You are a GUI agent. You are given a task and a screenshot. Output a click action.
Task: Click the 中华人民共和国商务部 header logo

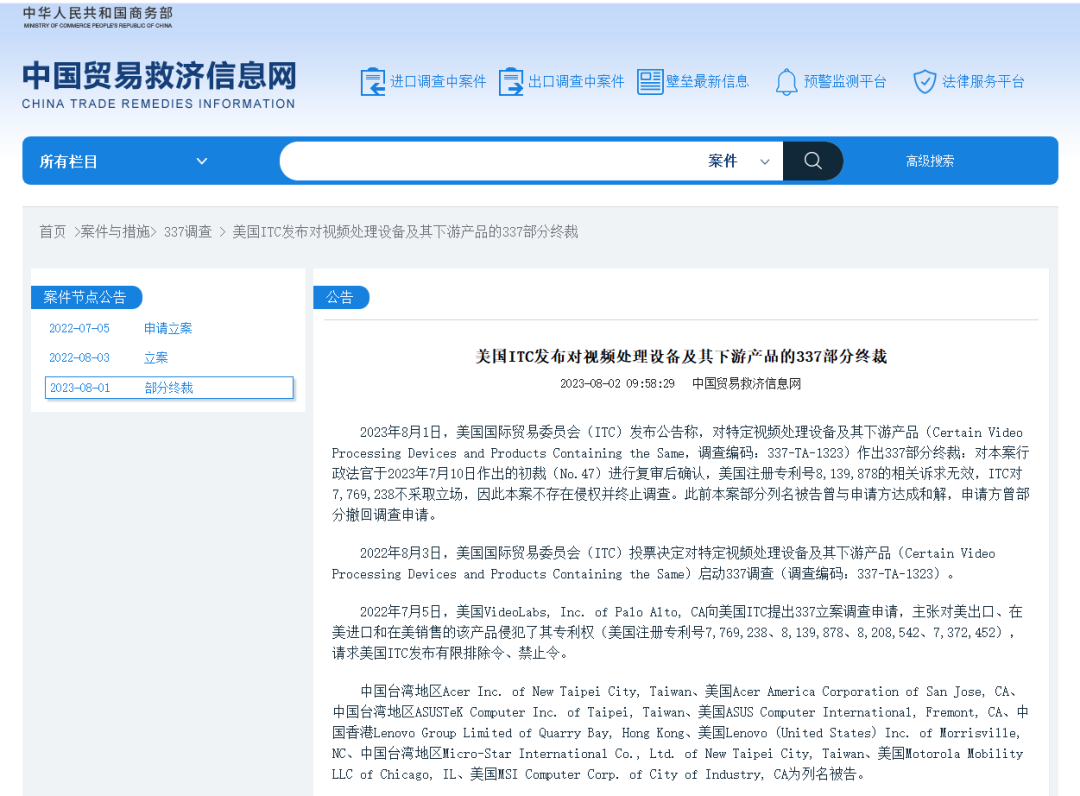(98, 17)
